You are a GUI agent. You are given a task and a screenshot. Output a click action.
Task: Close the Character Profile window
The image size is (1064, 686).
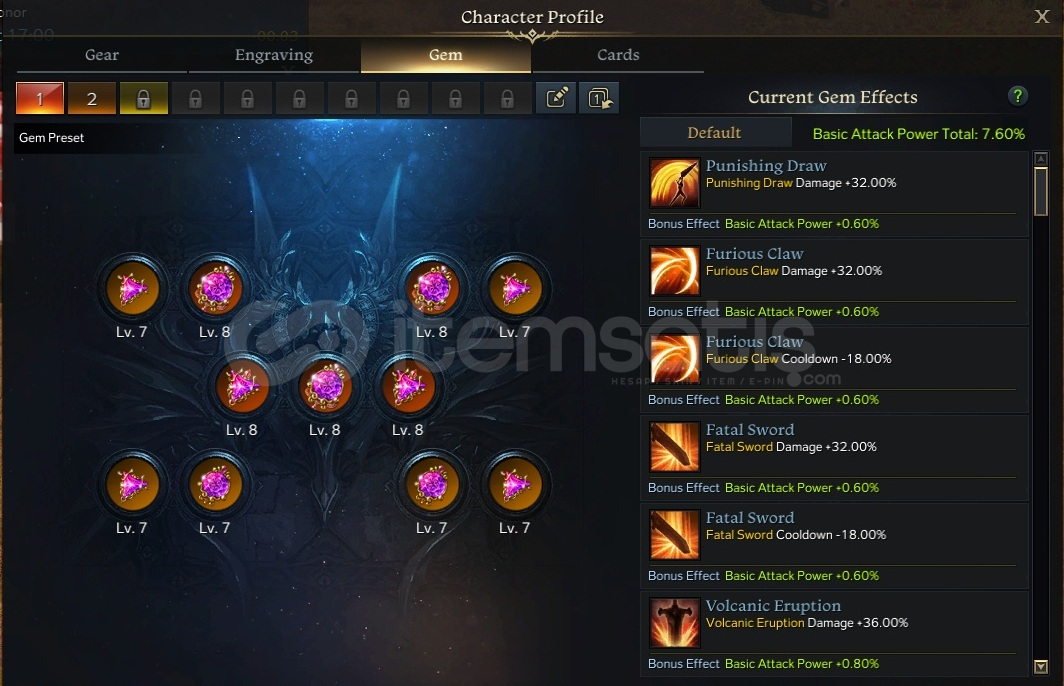1042,16
